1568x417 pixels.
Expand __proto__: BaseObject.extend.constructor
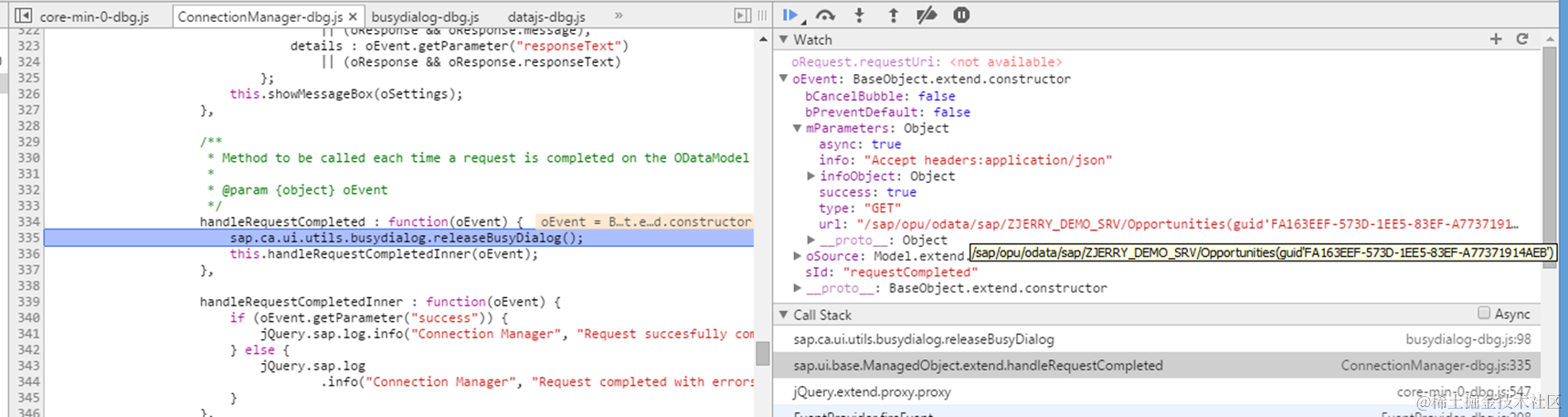tap(797, 288)
